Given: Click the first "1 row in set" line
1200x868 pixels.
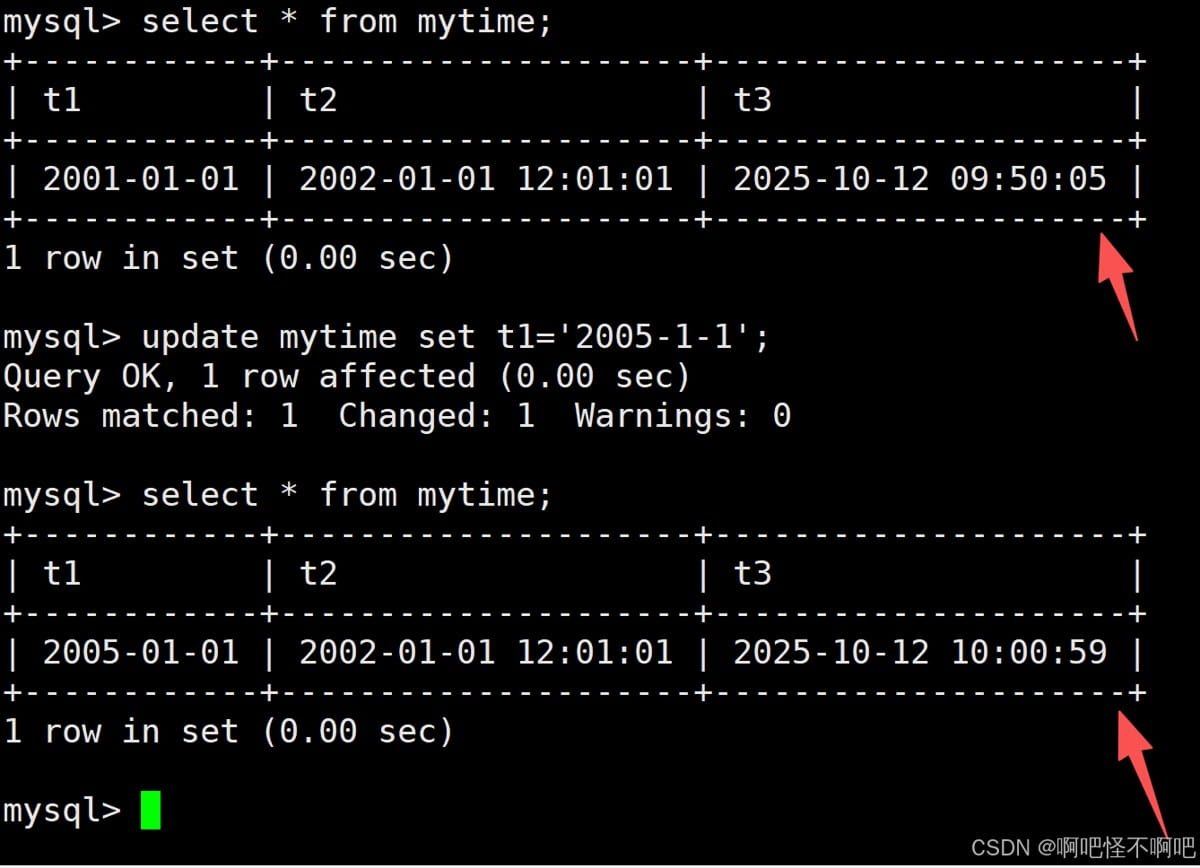Looking at the screenshot, I should click(228, 258).
